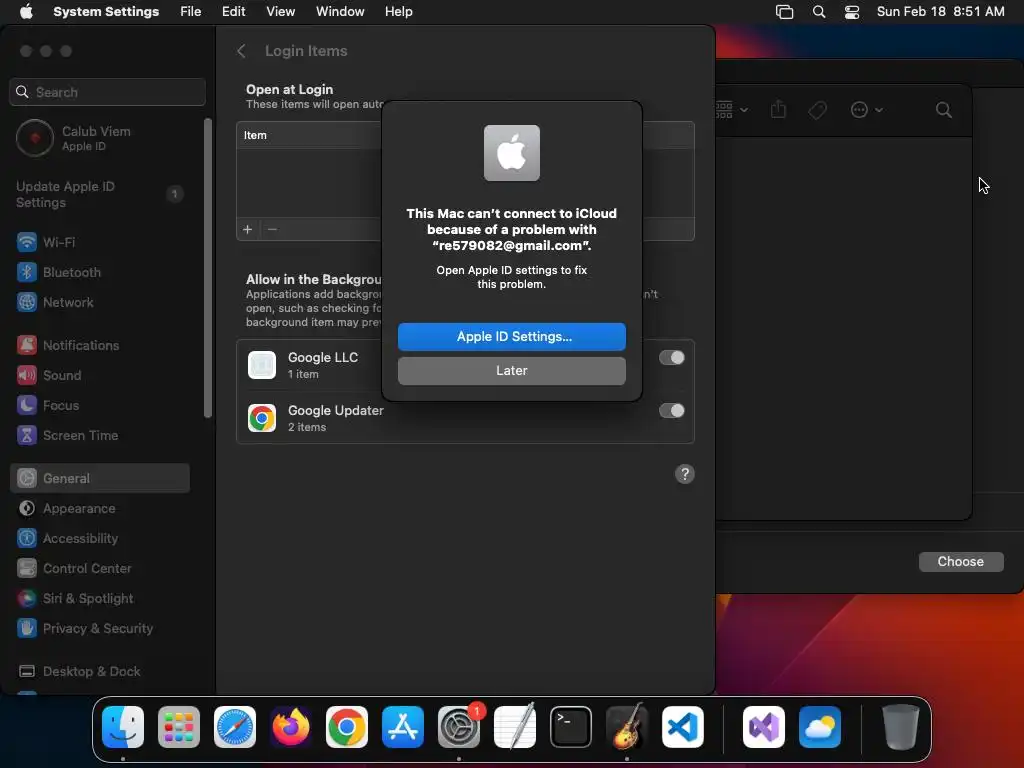
Task: Open System Settings from the Dock
Action: pyautogui.click(x=459, y=727)
